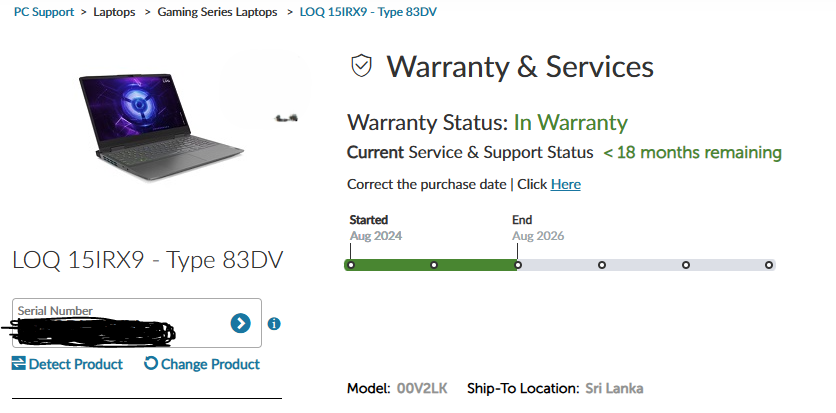Go to PC Support breadcrumb

point(44,12)
